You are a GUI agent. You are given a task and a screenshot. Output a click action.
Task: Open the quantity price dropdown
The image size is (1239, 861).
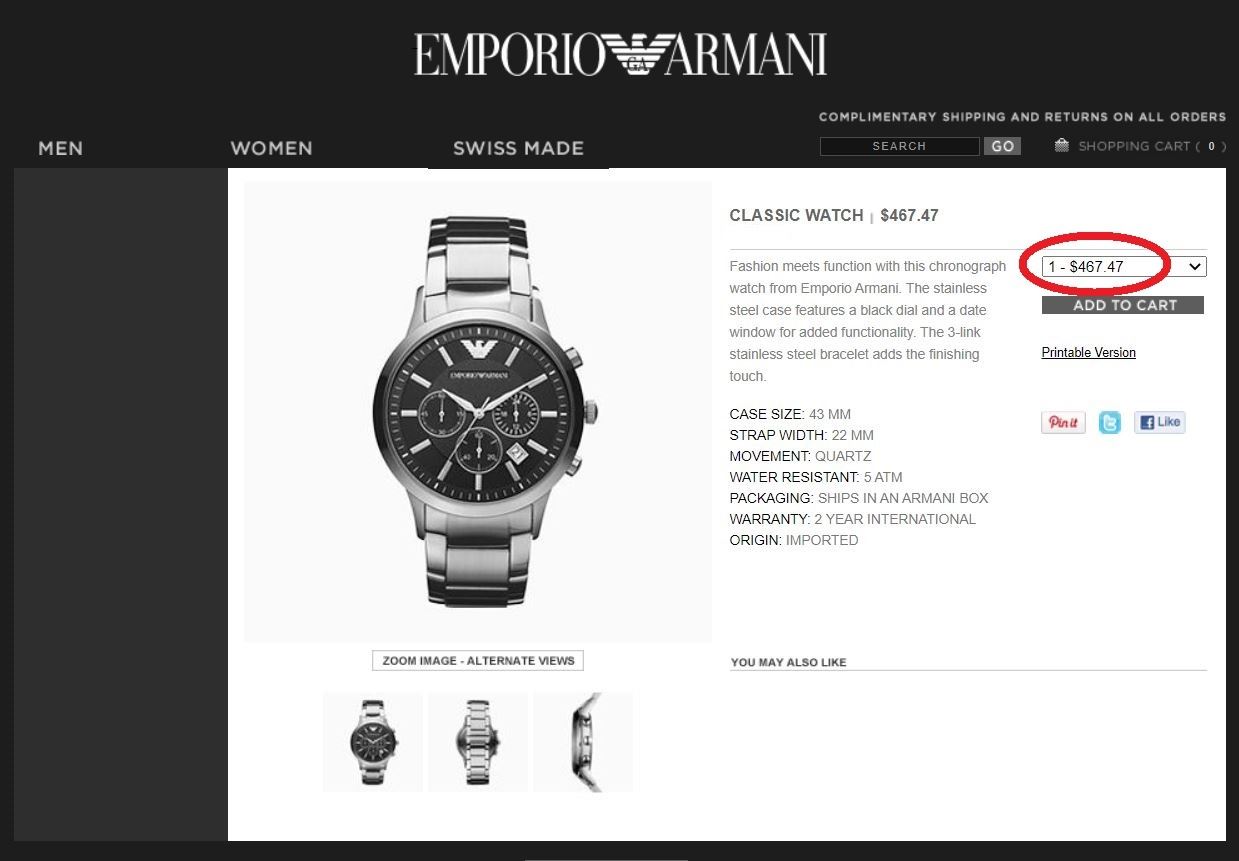click(x=1124, y=267)
